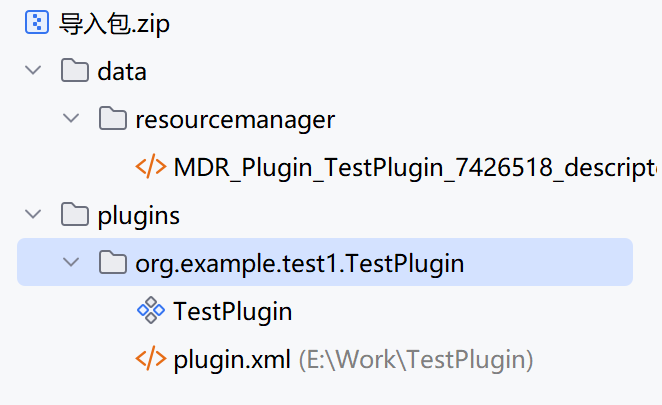Click the plugin.xml file icon

click(151, 358)
